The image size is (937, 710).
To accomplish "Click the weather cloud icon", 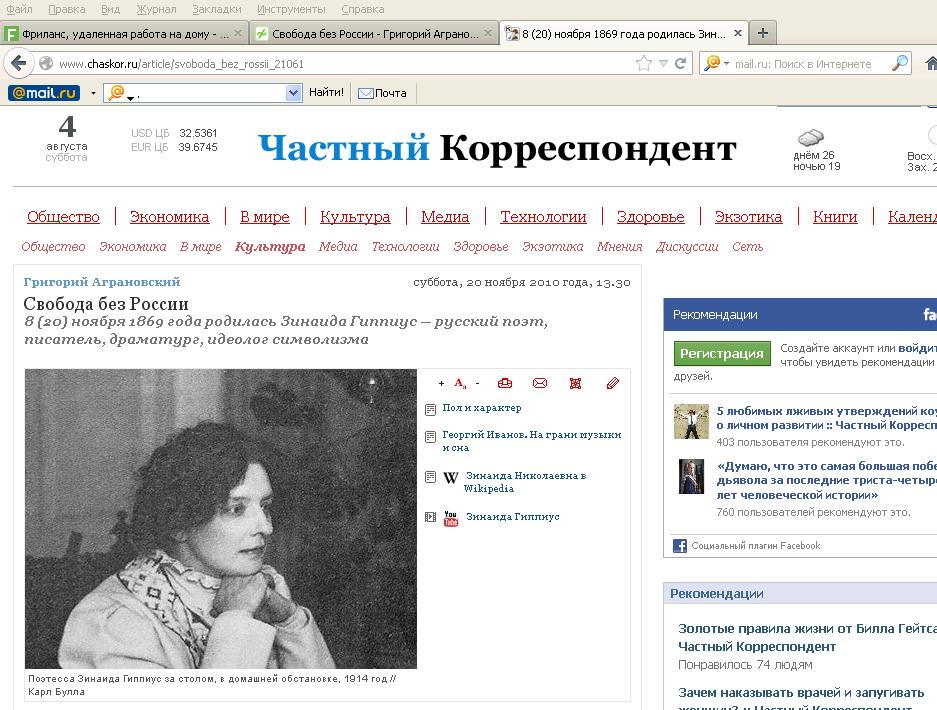I will pos(810,138).
